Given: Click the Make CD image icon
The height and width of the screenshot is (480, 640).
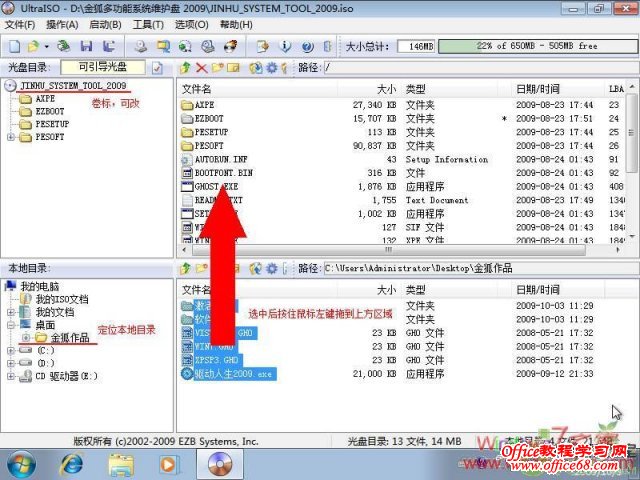Looking at the screenshot, I should click(x=141, y=46).
